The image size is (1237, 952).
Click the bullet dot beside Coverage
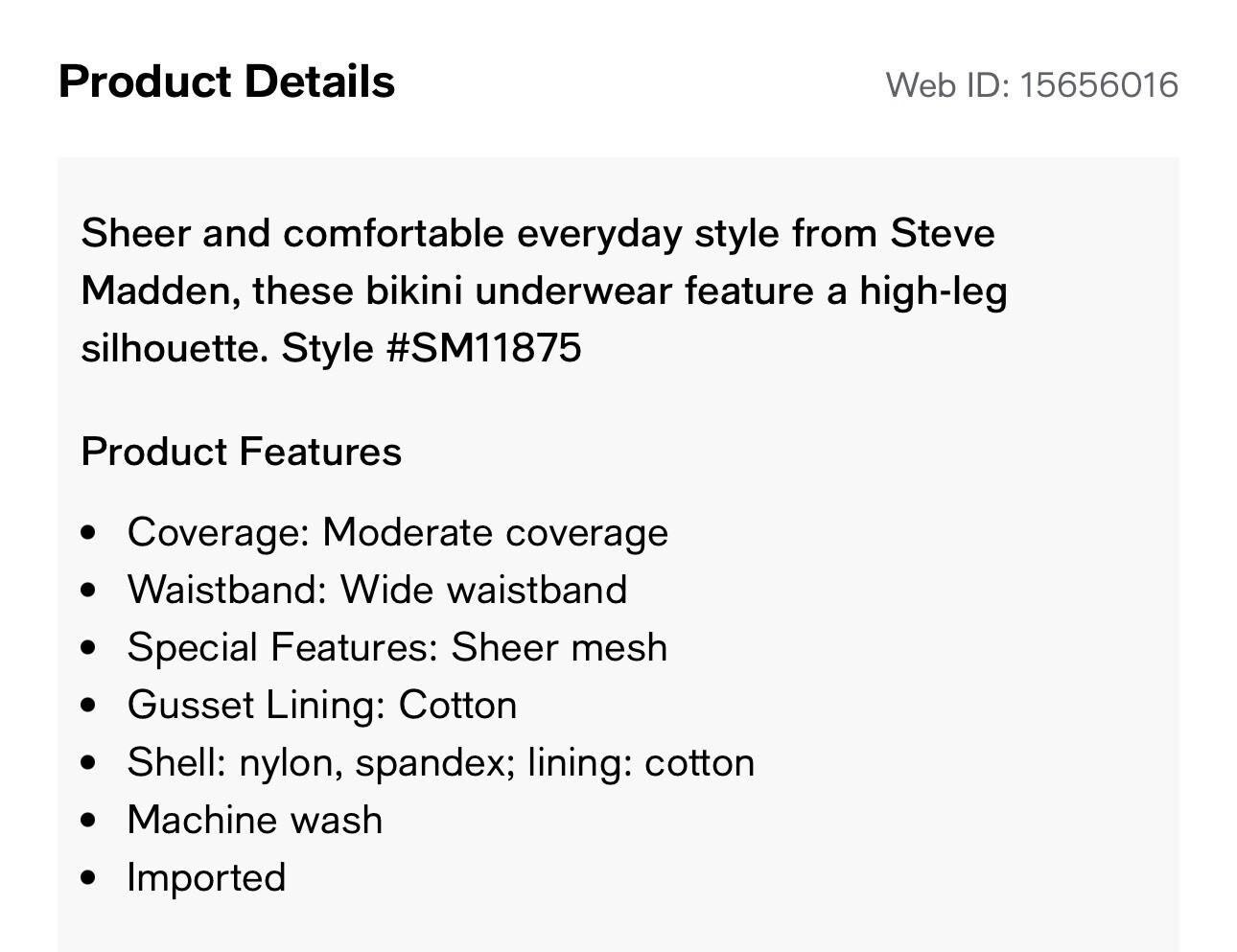[89, 533]
